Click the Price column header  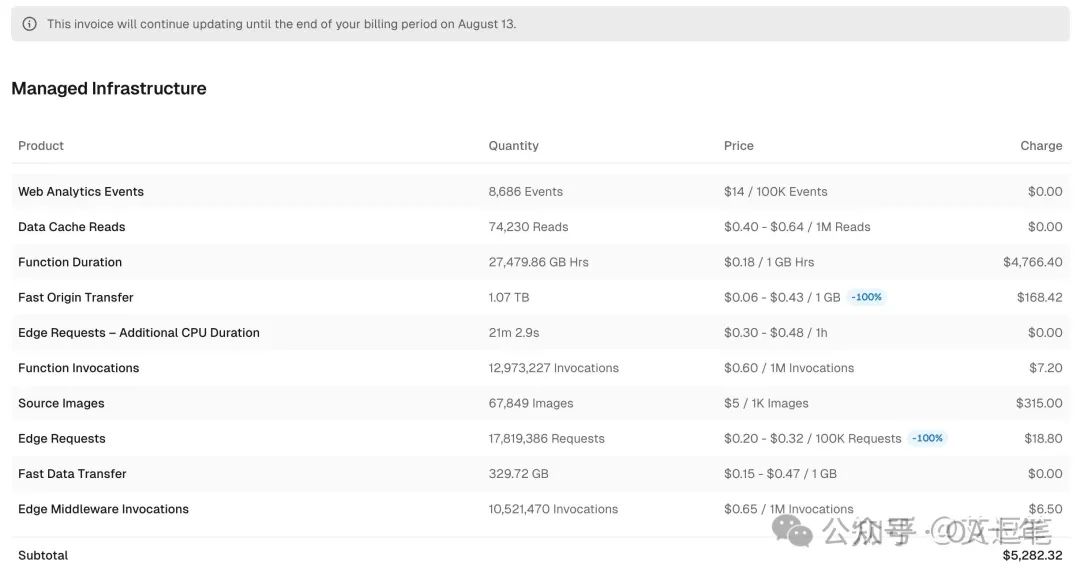click(x=738, y=145)
